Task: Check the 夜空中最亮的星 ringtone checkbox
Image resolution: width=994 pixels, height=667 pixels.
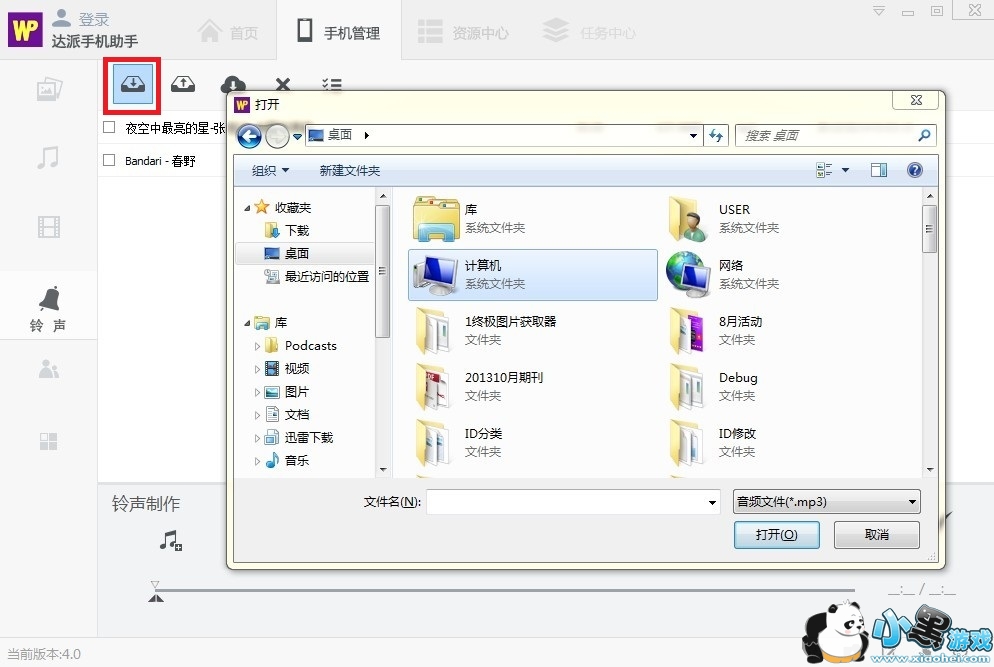Action: pyautogui.click(x=109, y=127)
